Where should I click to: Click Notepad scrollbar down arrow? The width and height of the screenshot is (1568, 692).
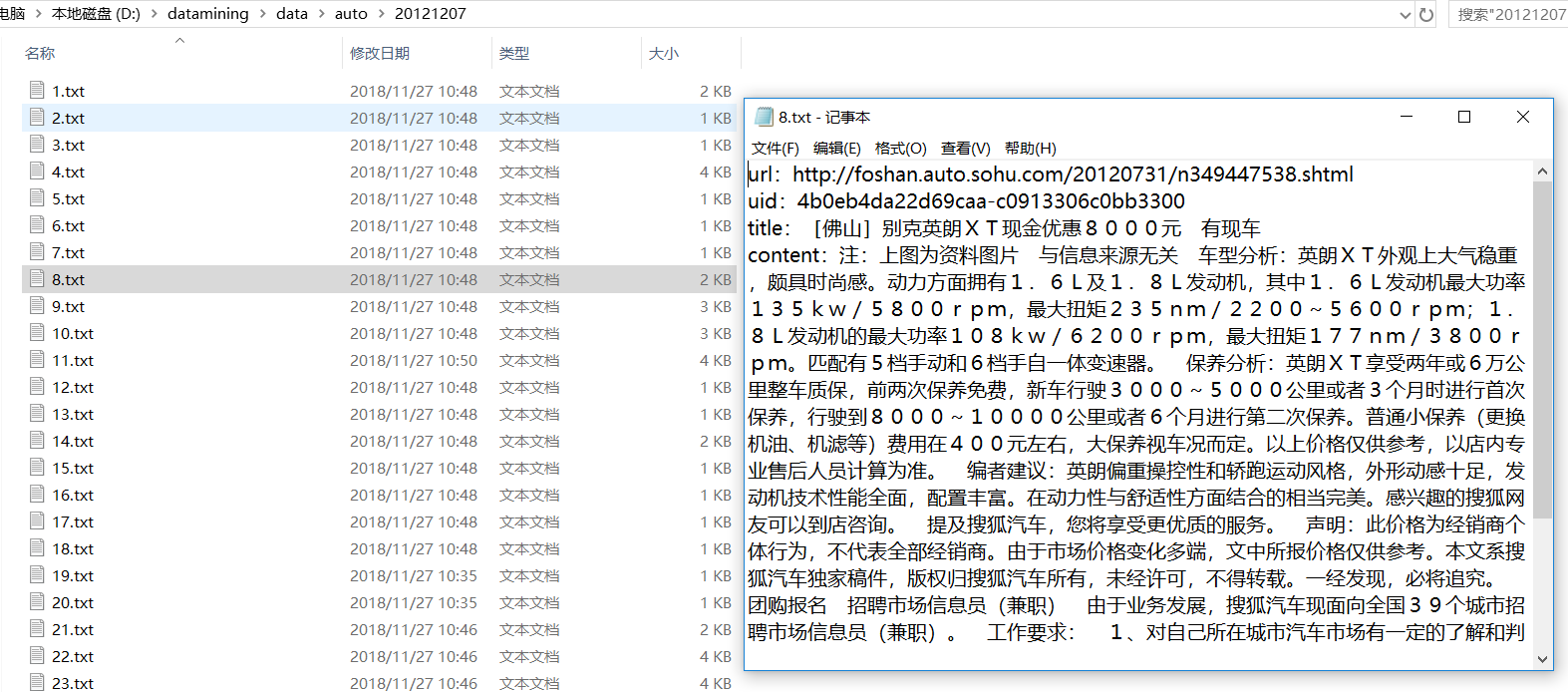pos(1542,659)
